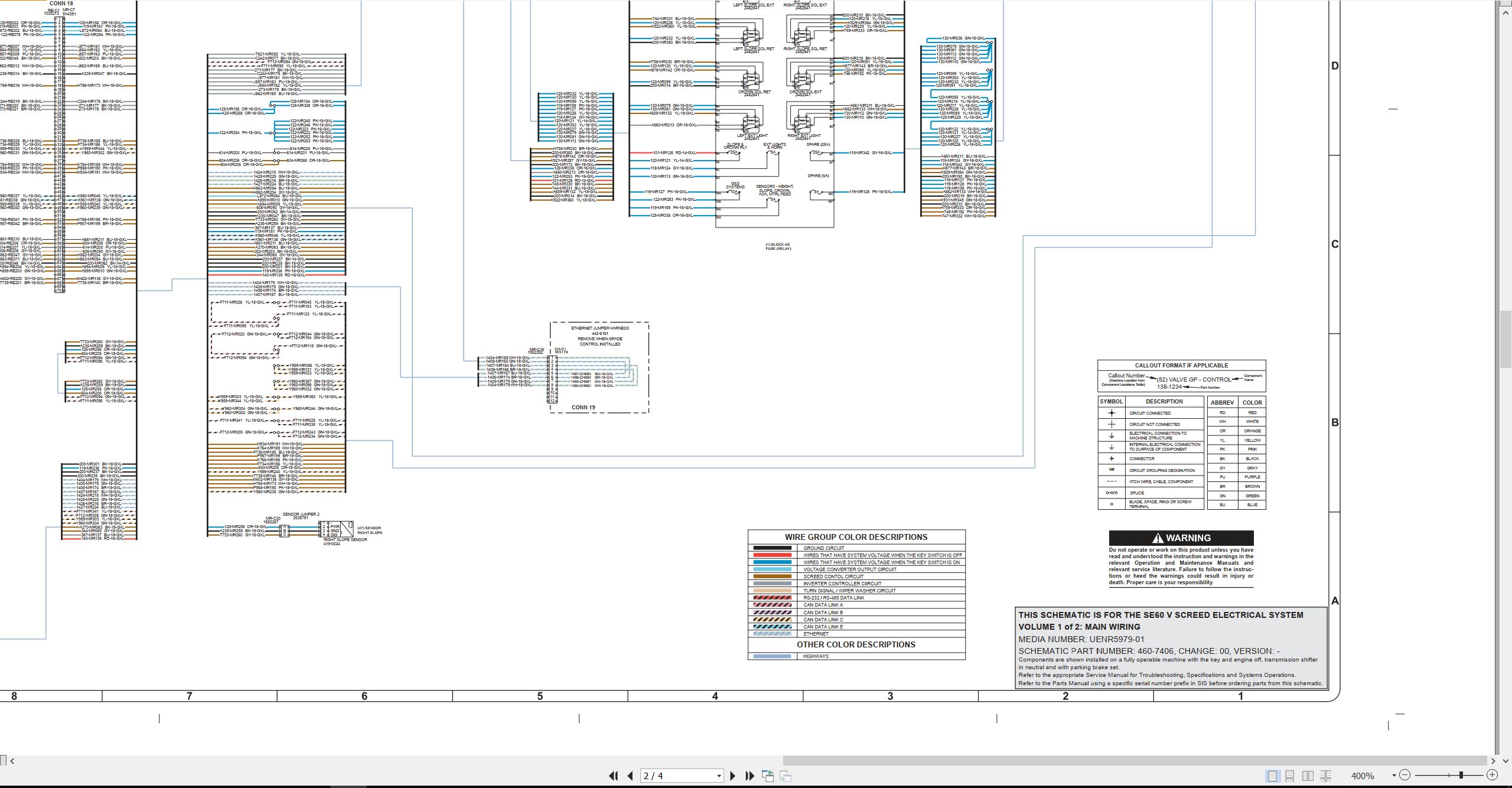Go back to the previous view
Screen dimensions: 1512x788
(x=767, y=776)
